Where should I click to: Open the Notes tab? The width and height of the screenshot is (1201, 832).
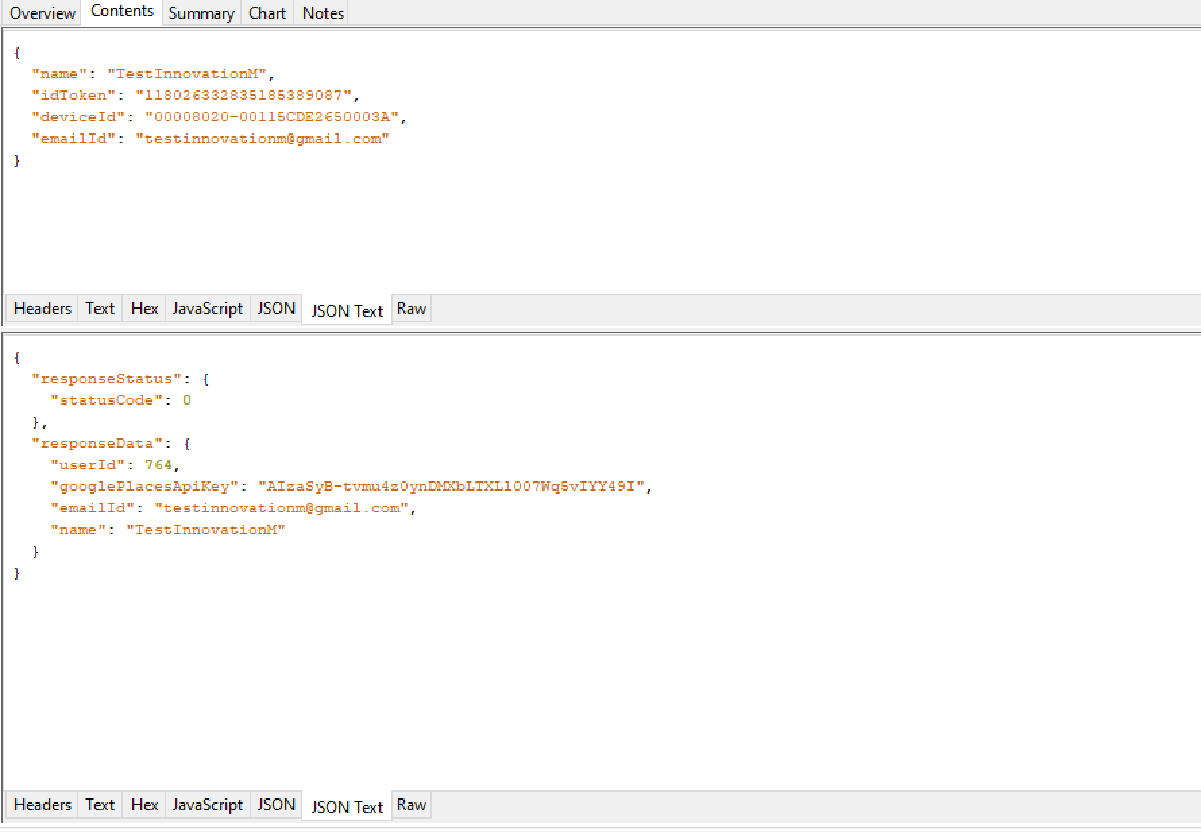coord(322,13)
